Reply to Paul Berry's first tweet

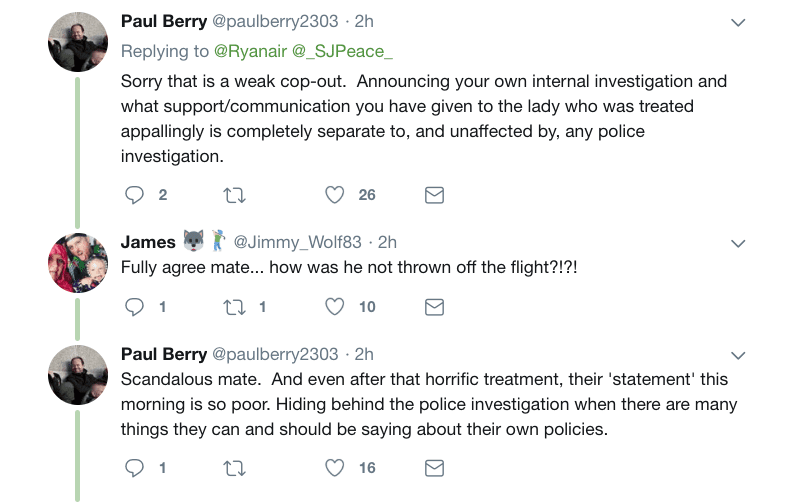click(134, 195)
